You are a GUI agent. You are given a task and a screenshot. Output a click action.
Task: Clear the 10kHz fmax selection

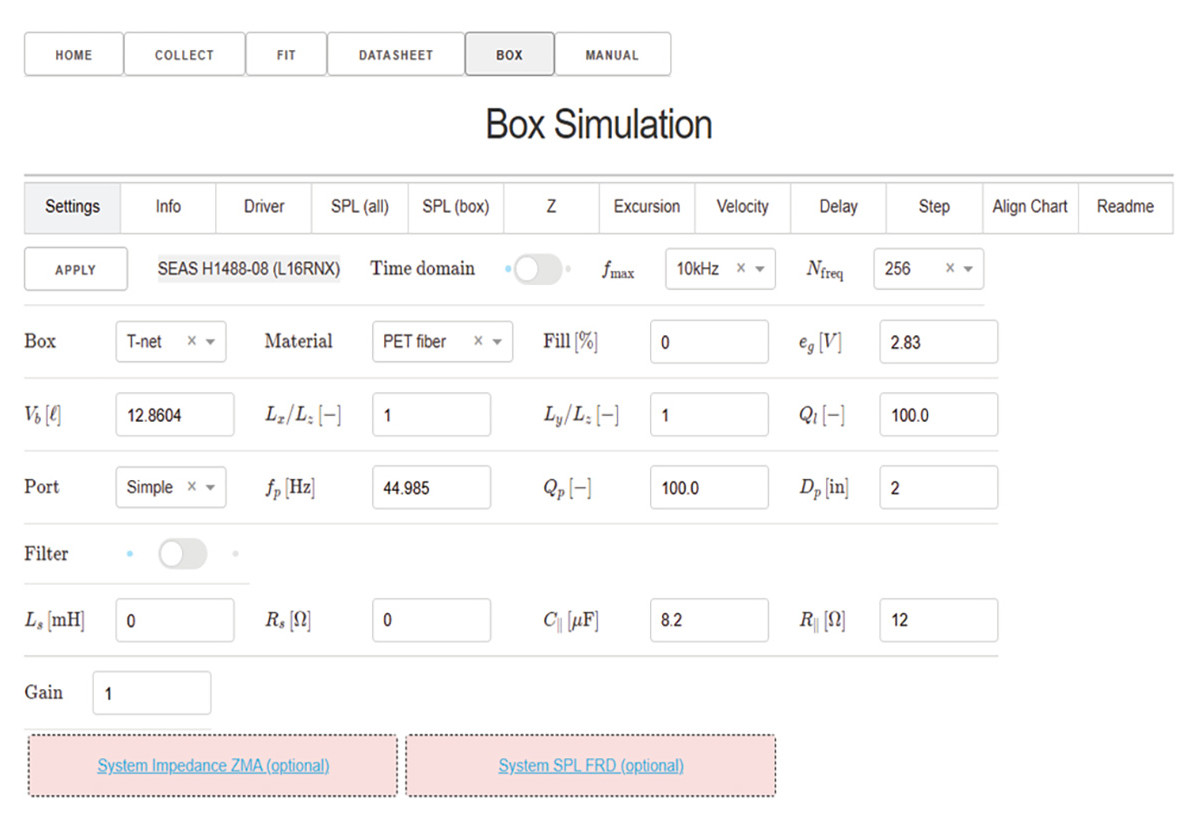[x=741, y=268]
